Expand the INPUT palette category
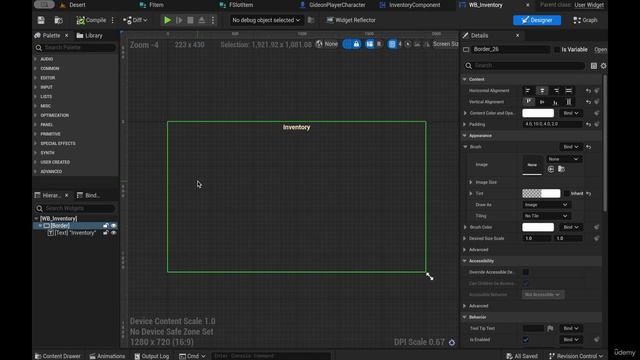 click(x=35, y=87)
